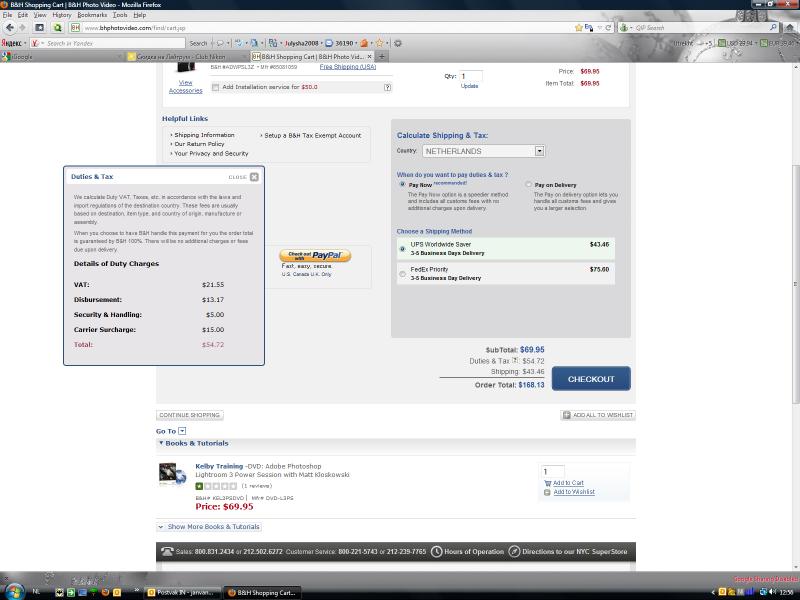Choose FedEx Priority shipping method
This screenshot has height=600, width=800.
pyautogui.click(x=403, y=274)
